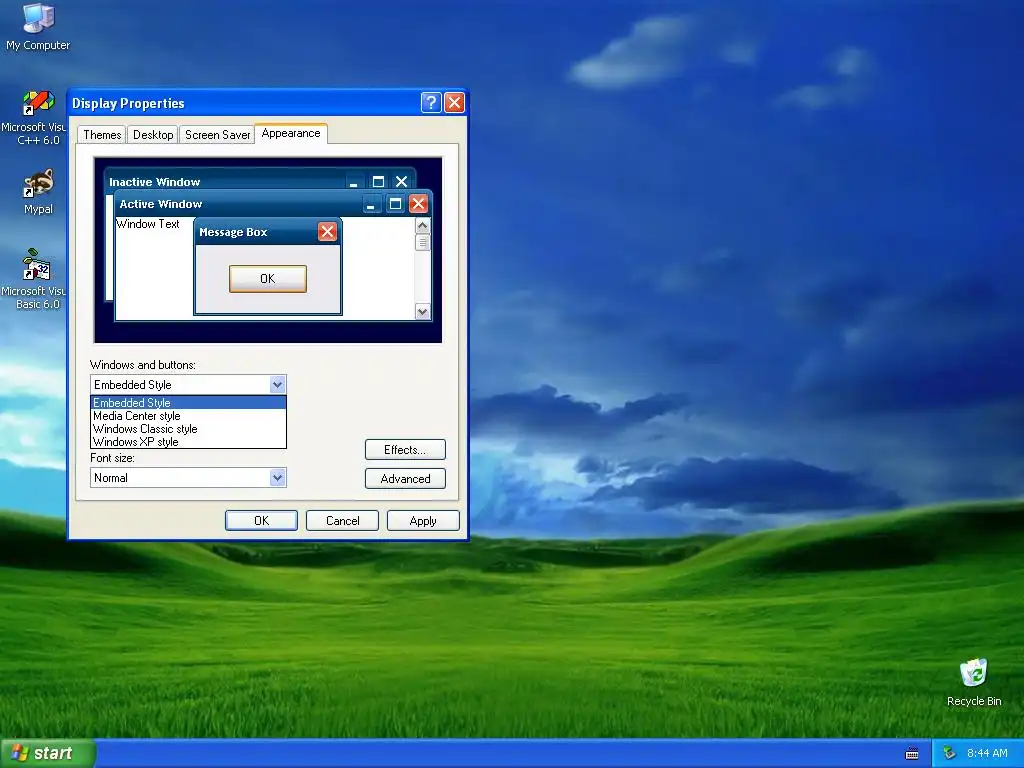The height and width of the screenshot is (768, 1024).
Task: Click preview scrollbar up arrow
Action: [x=423, y=225]
